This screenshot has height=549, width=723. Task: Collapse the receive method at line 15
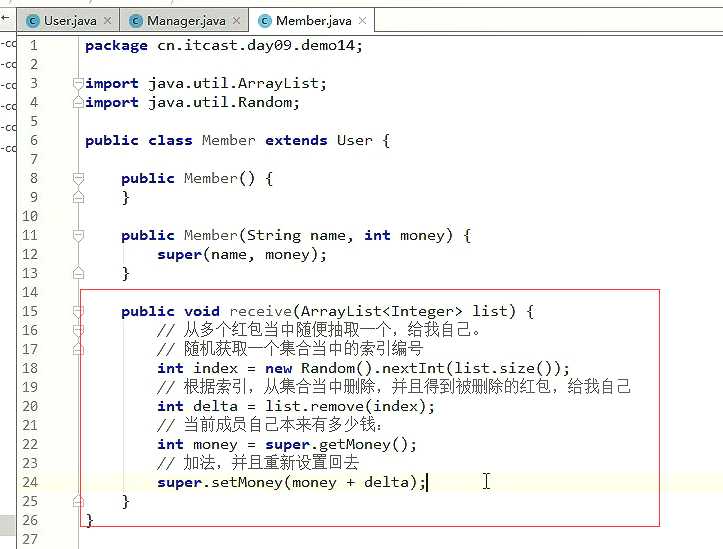[x=78, y=312]
